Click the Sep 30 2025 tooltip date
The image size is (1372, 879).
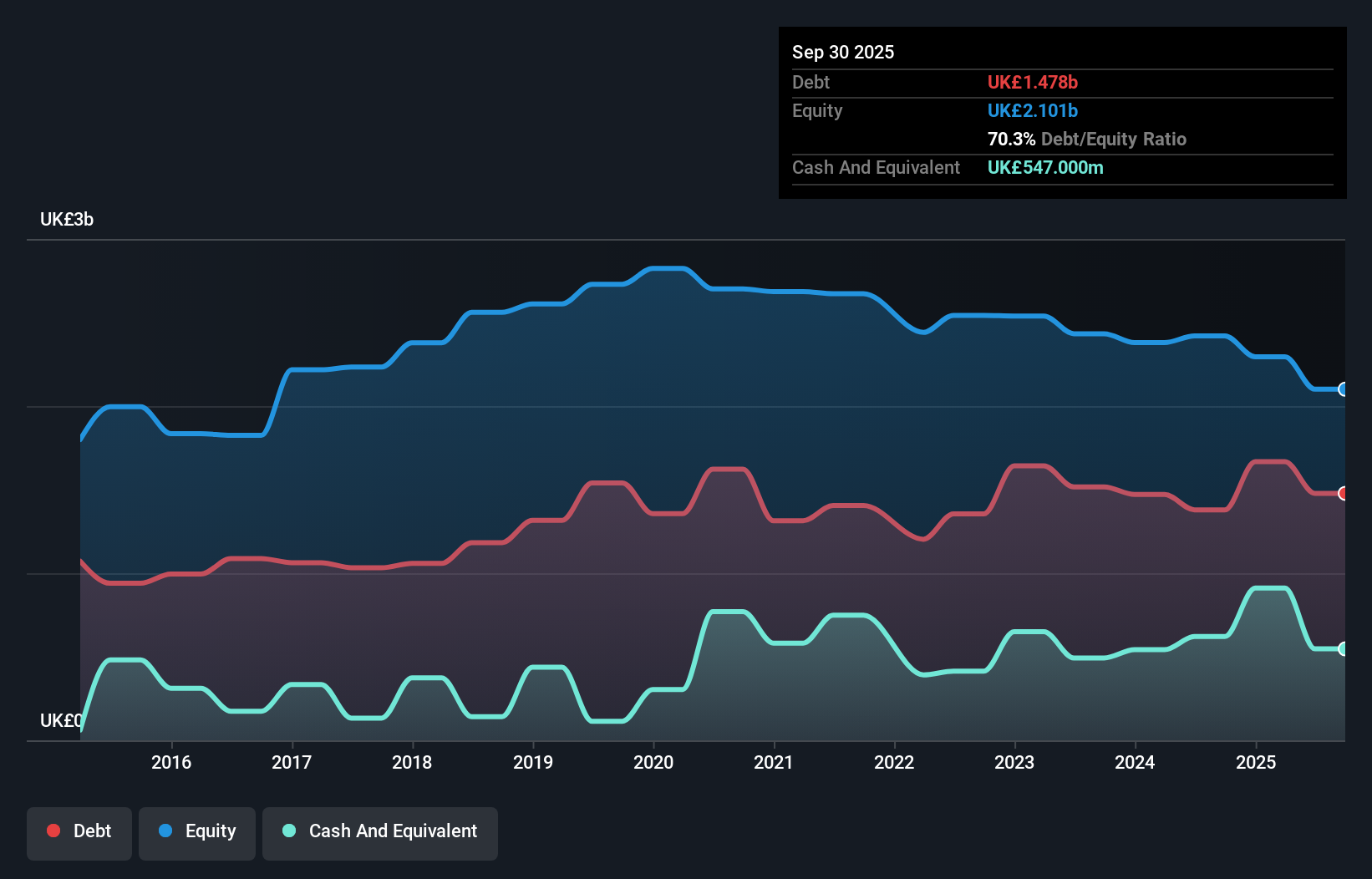point(843,52)
